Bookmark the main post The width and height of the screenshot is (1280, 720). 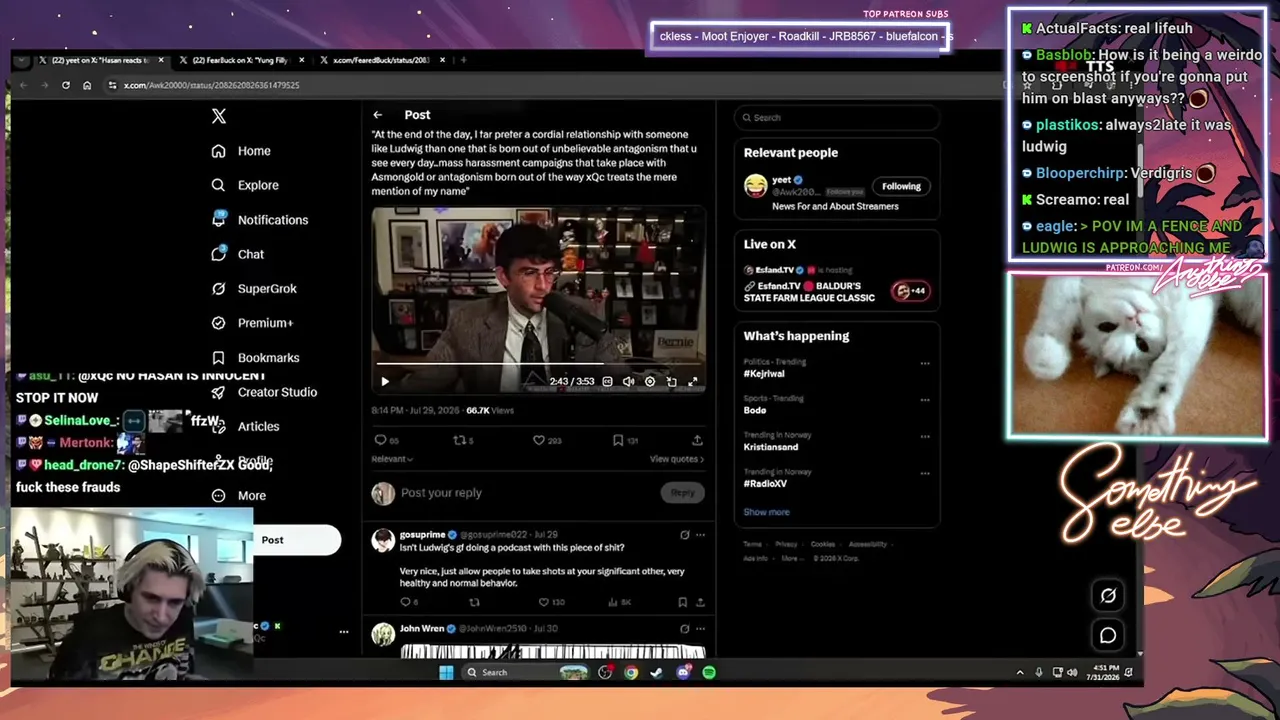pyautogui.click(x=618, y=440)
